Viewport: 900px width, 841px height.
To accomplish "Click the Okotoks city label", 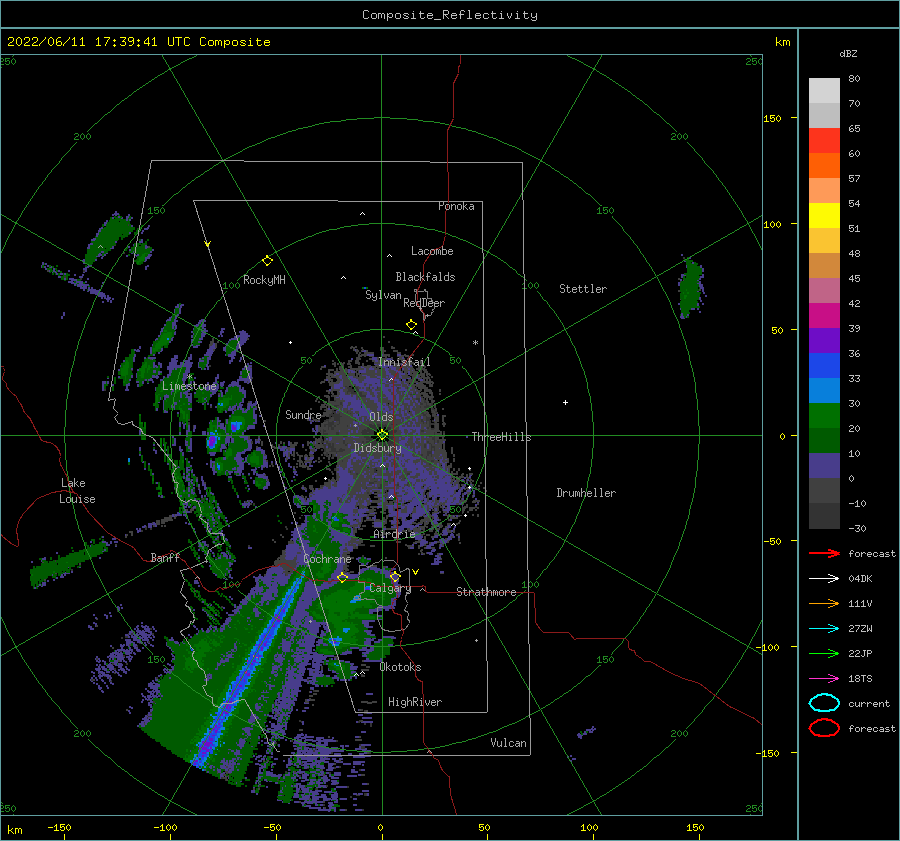I will pyautogui.click(x=400, y=667).
